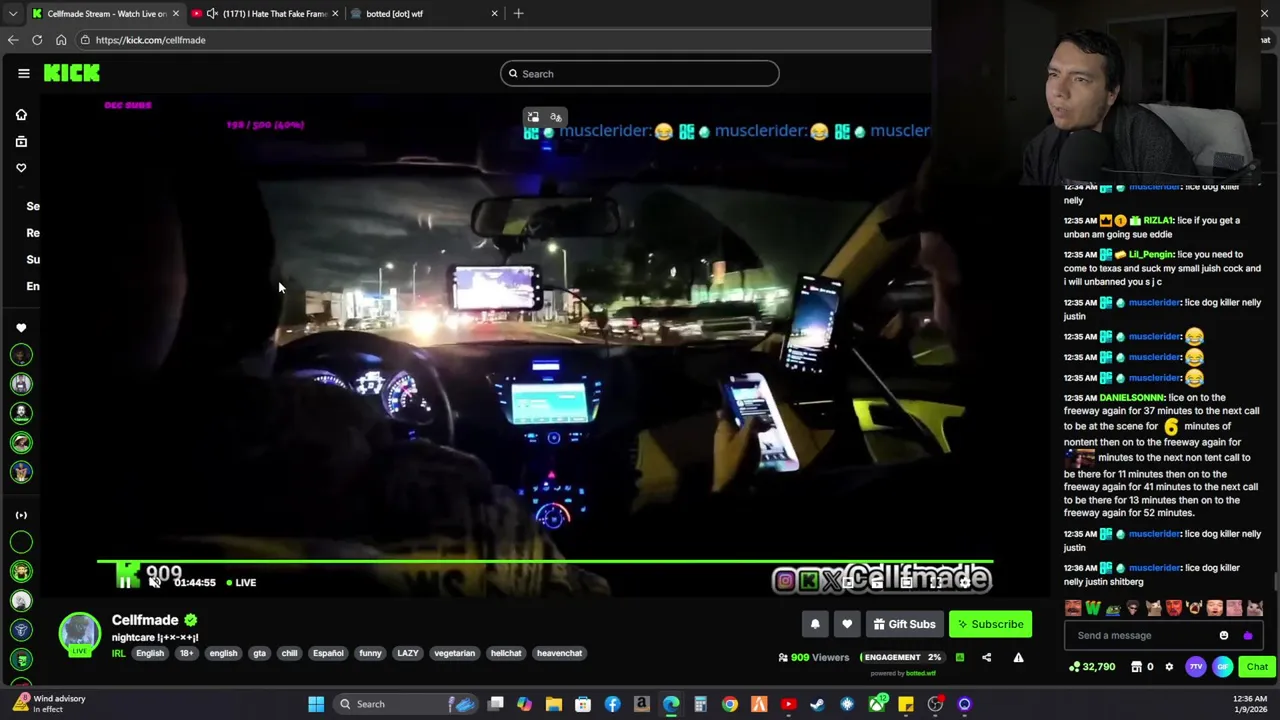Switch to the YouTube 'I Hate That Fake Frame' tab

(266, 13)
